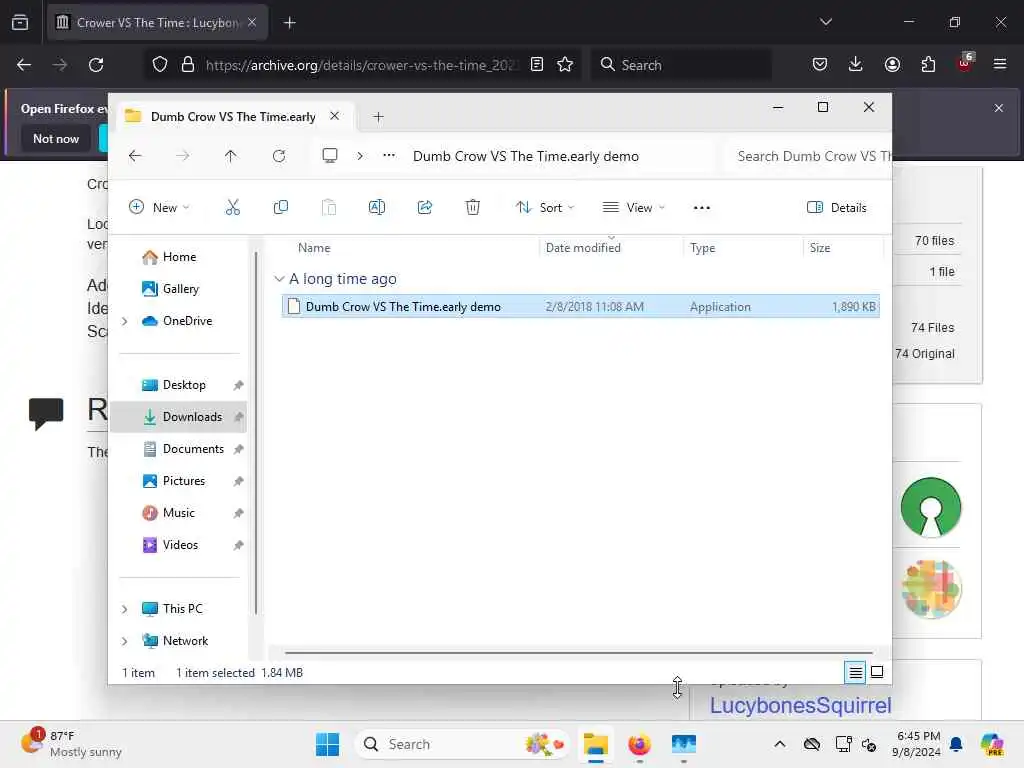This screenshot has height=768, width=1024.
Task: Go back in File Explorer
Action: 135,156
